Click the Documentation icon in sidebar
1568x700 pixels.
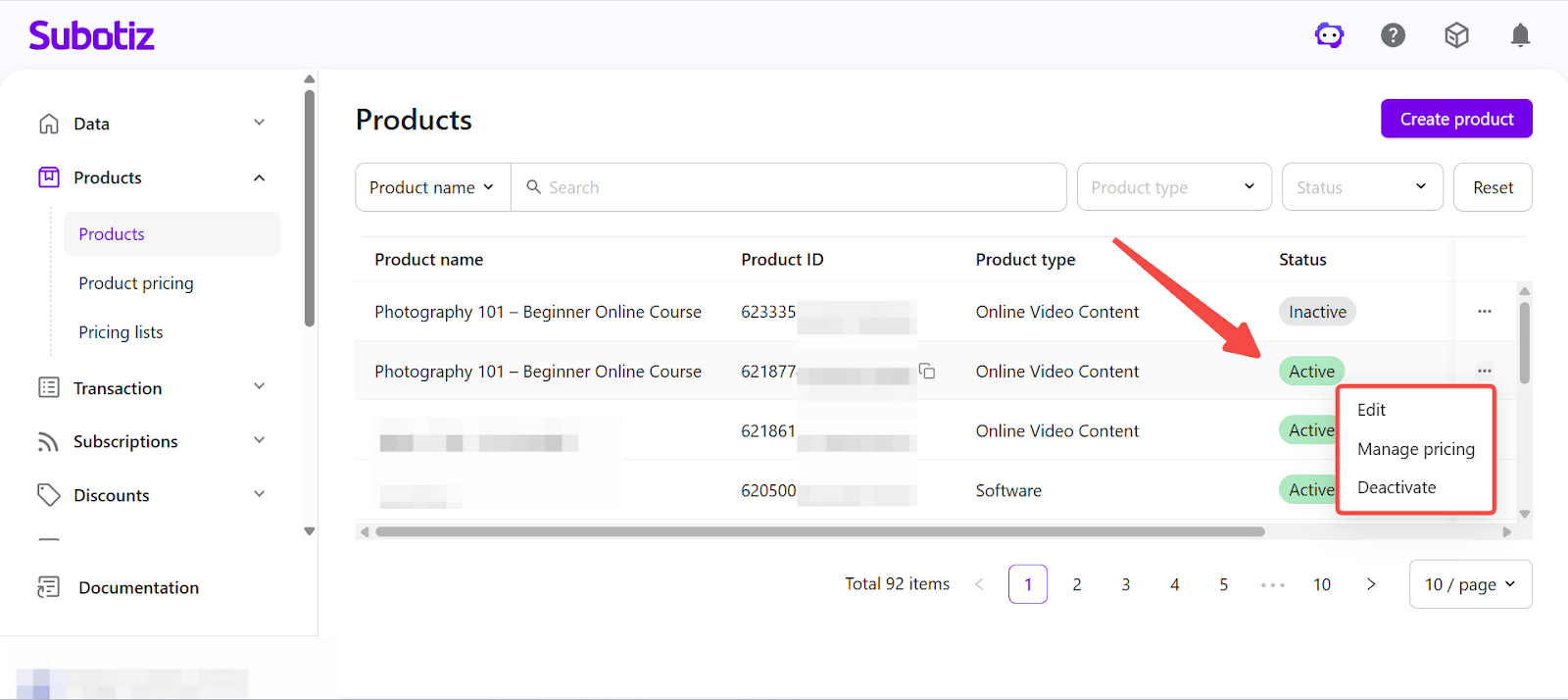coord(48,587)
